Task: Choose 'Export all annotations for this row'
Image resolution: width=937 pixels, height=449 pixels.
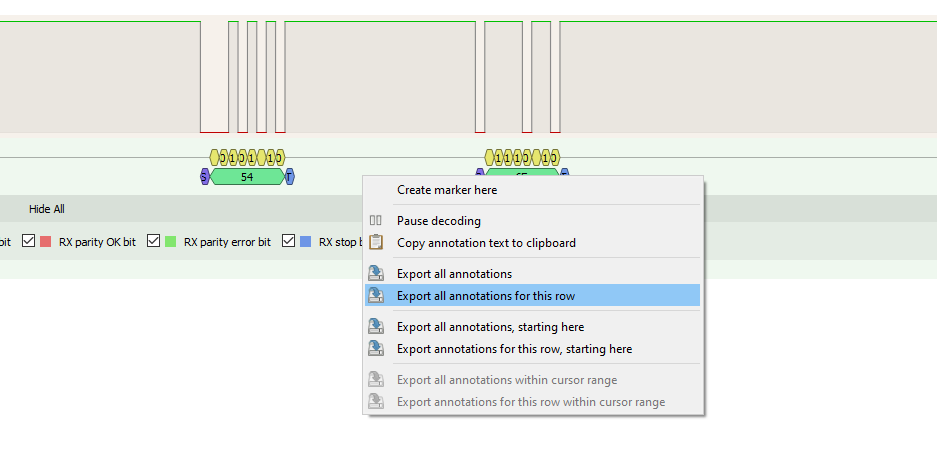Action: pyautogui.click(x=532, y=295)
